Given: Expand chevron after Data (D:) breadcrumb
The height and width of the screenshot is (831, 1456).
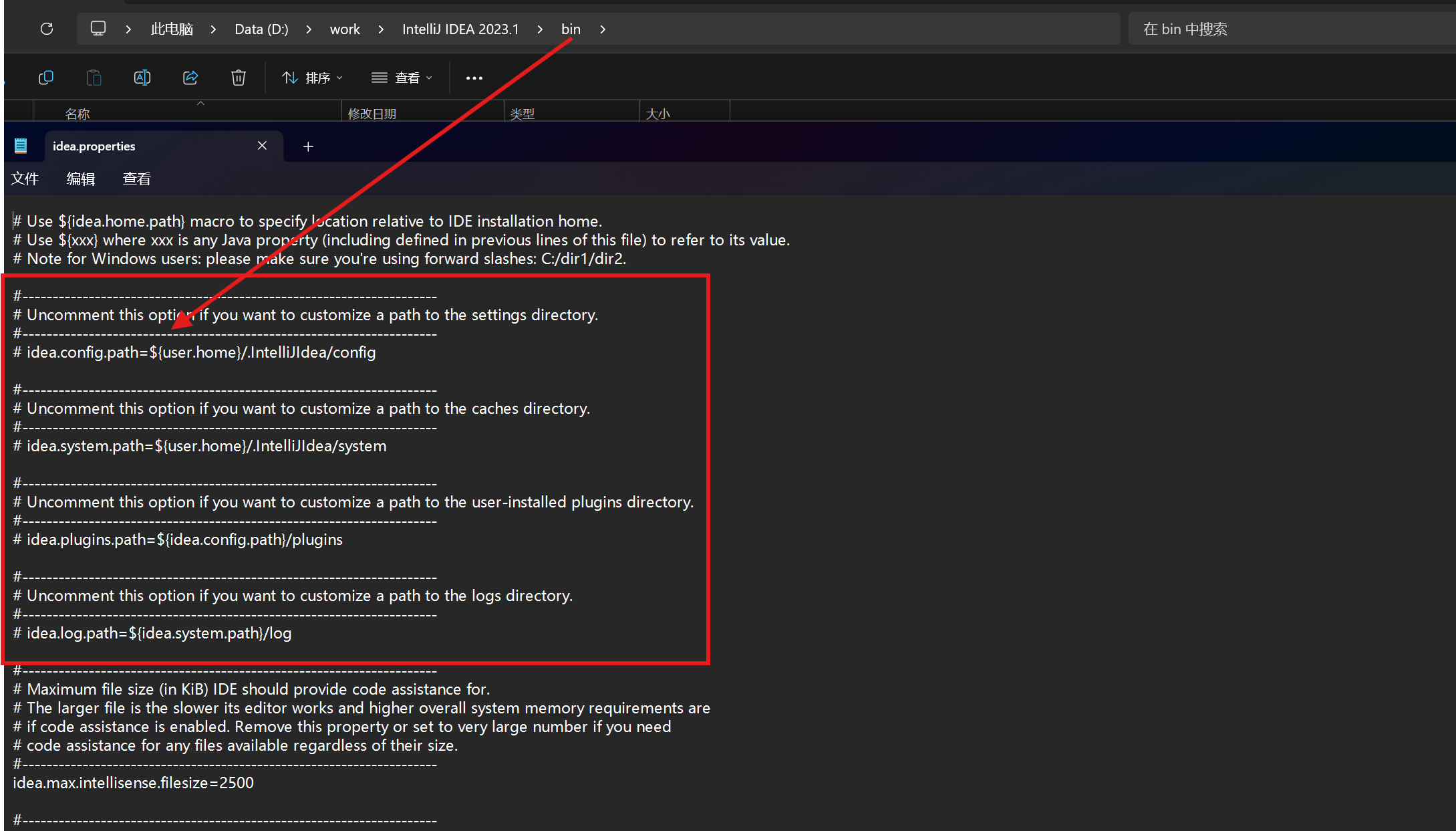Looking at the screenshot, I should 309,29.
